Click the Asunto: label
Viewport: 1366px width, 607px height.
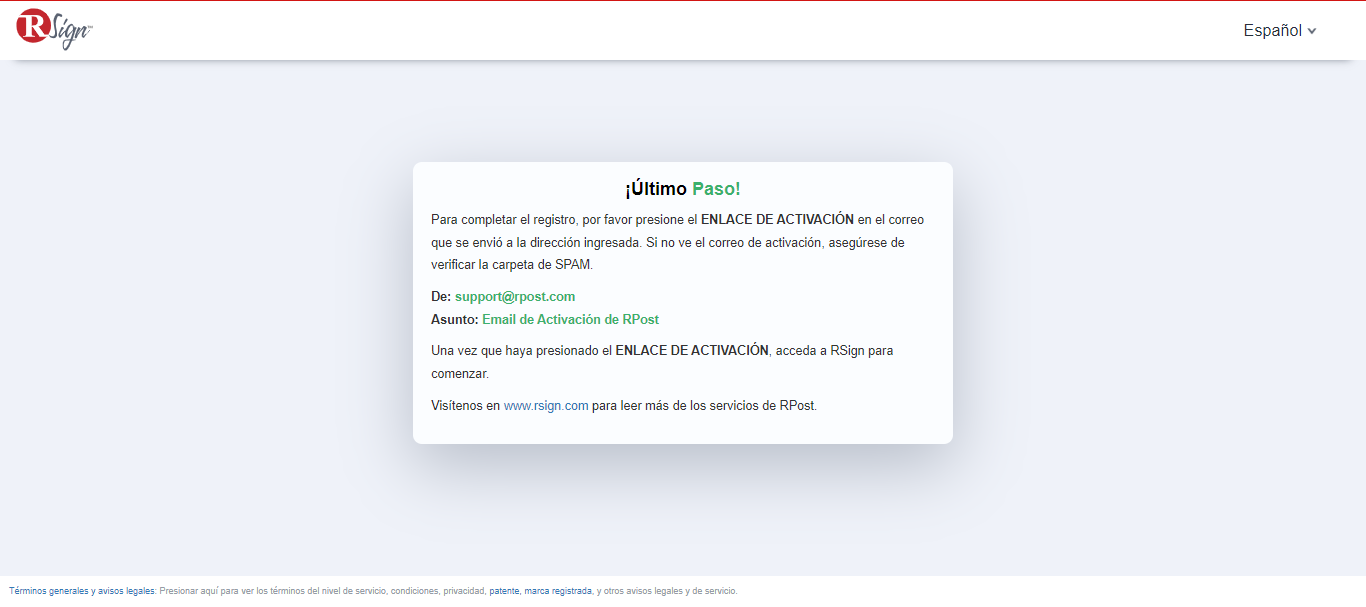[455, 320]
